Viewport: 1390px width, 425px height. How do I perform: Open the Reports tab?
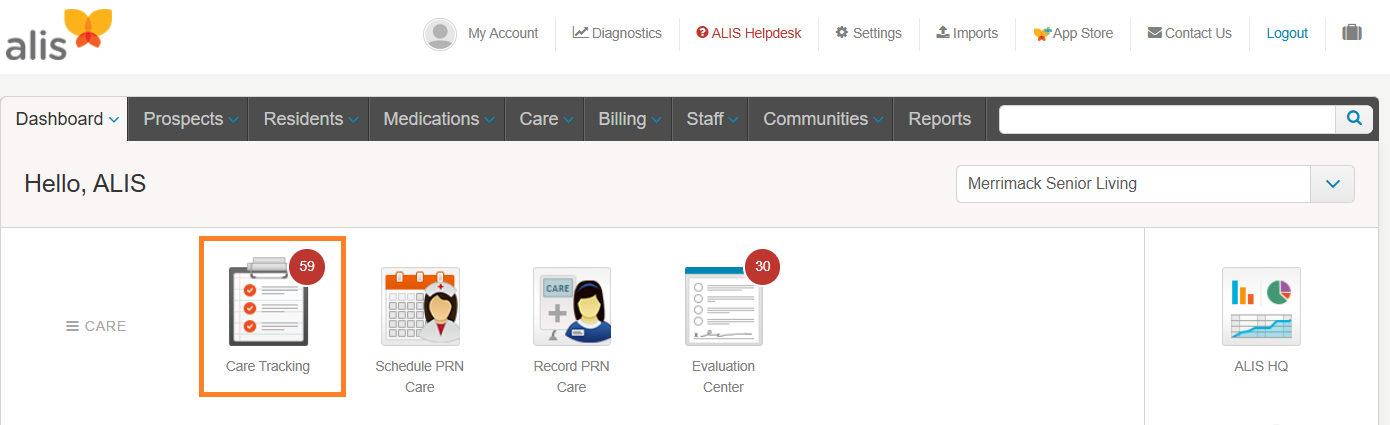(x=939, y=119)
